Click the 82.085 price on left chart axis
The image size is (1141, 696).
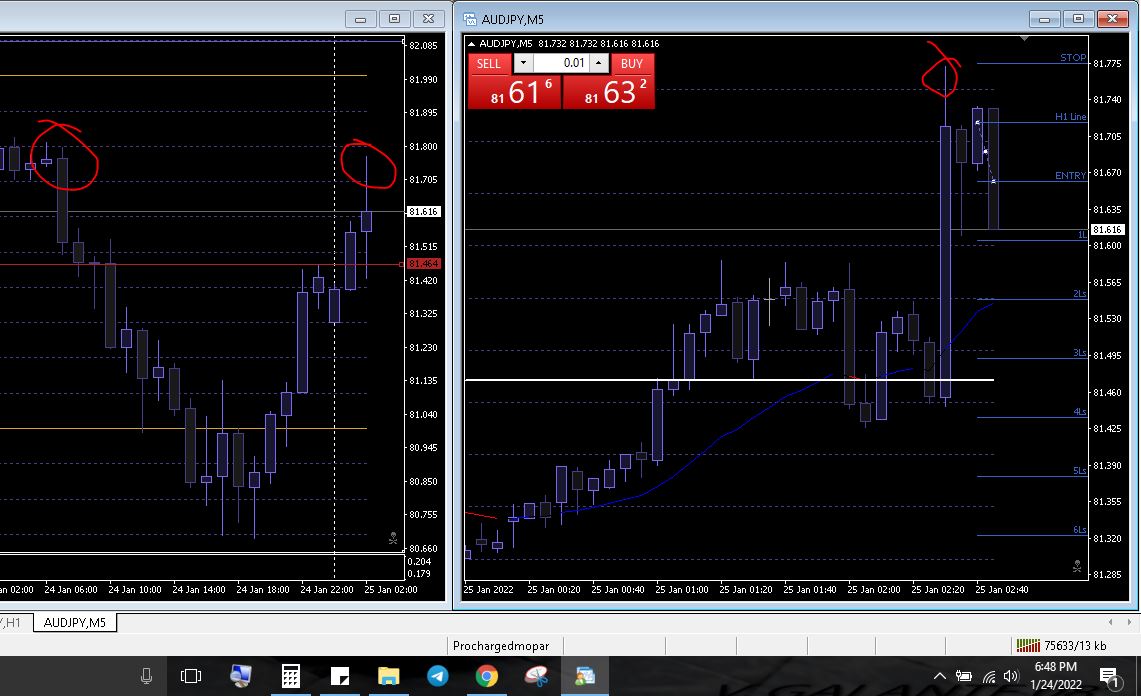(424, 45)
